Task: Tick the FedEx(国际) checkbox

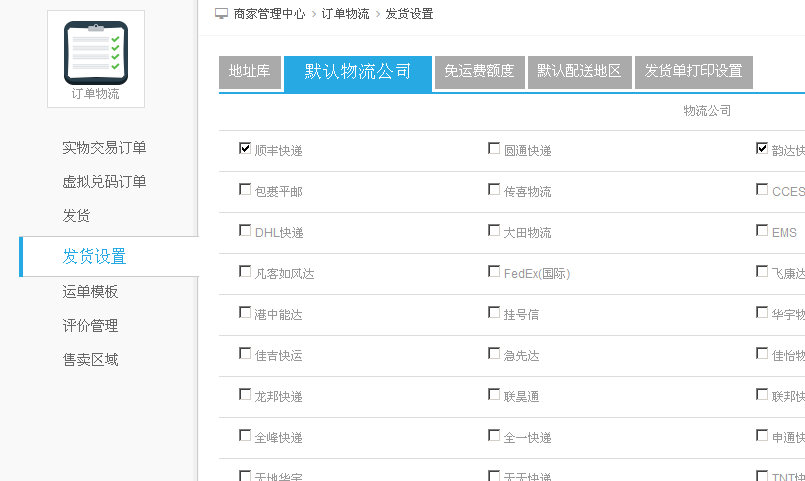Action: click(x=494, y=272)
